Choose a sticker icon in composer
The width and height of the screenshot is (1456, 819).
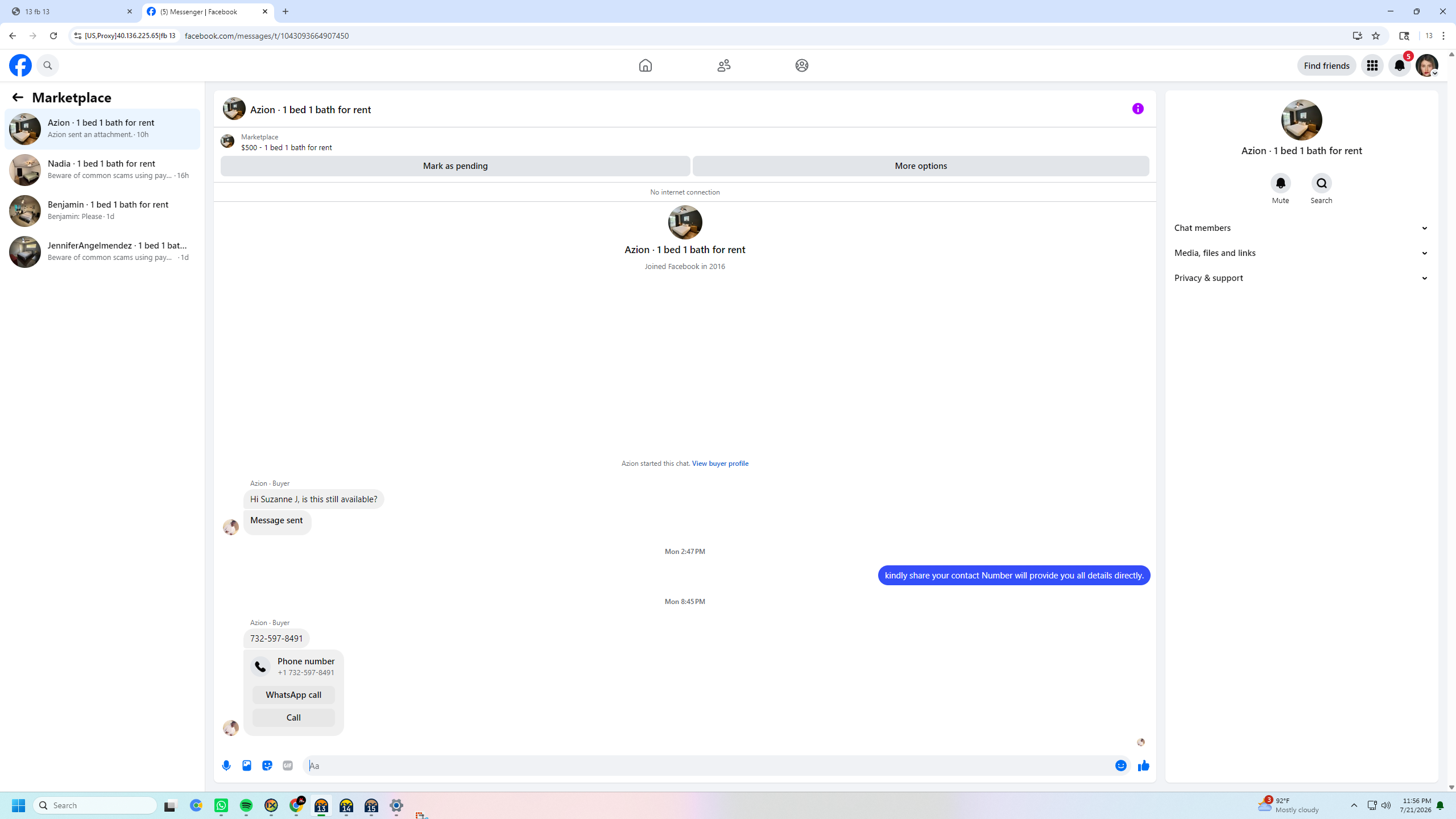click(x=267, y=766)
